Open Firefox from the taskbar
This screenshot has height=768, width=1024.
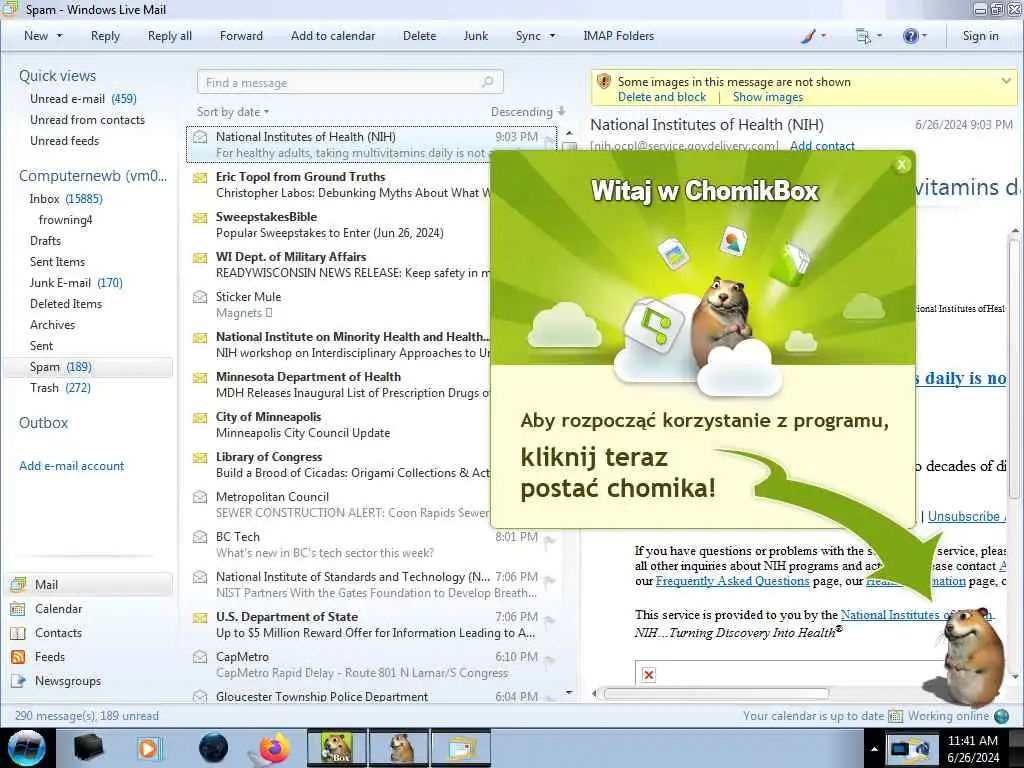pos(274,748)
